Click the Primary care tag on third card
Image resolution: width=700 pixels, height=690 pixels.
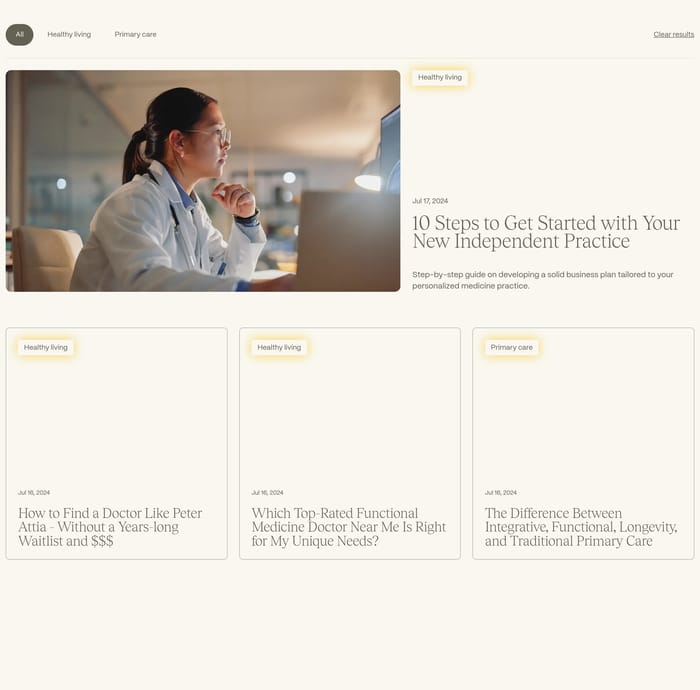512,347
